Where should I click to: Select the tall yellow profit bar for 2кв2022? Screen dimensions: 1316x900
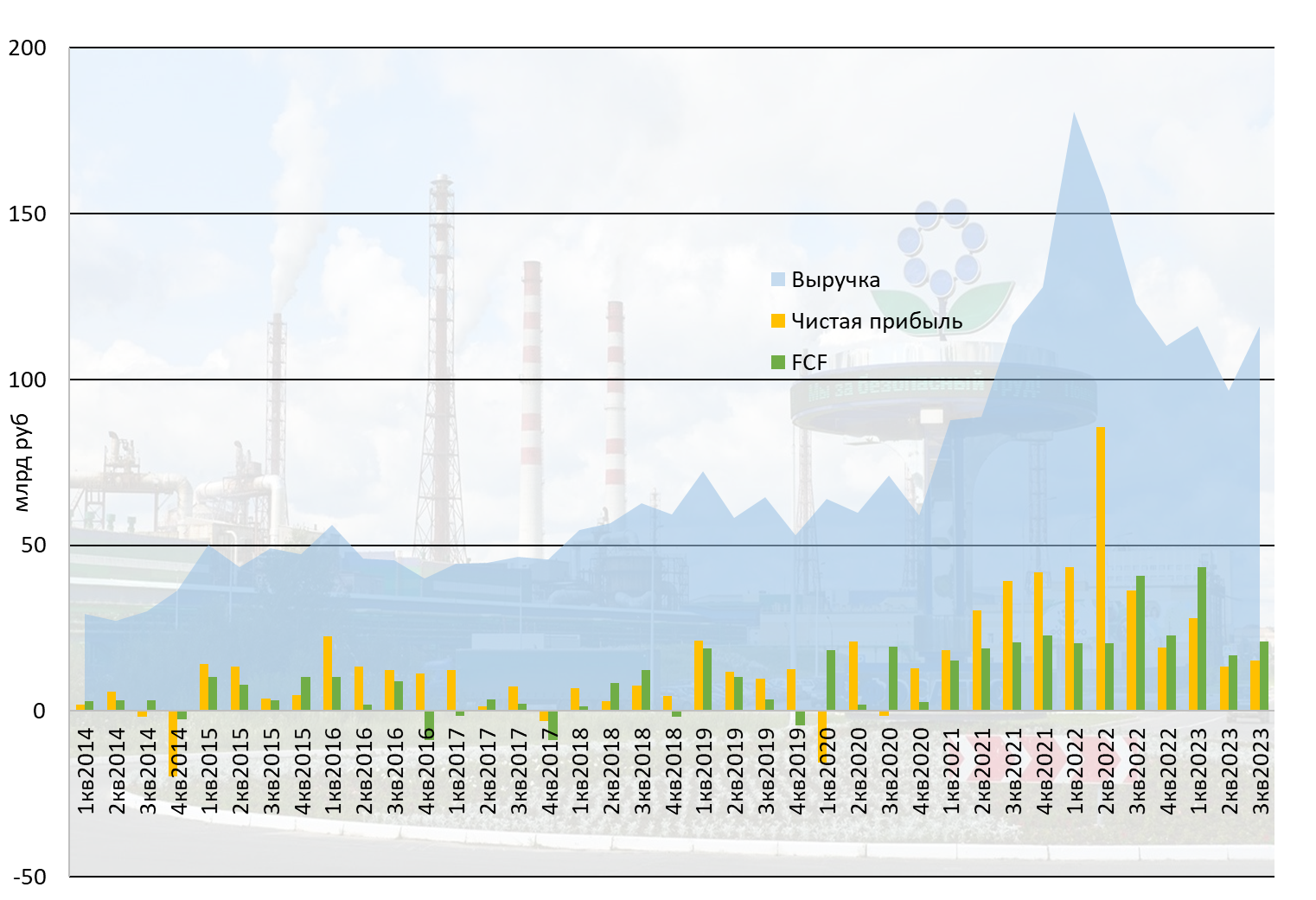click(1100, 569)
